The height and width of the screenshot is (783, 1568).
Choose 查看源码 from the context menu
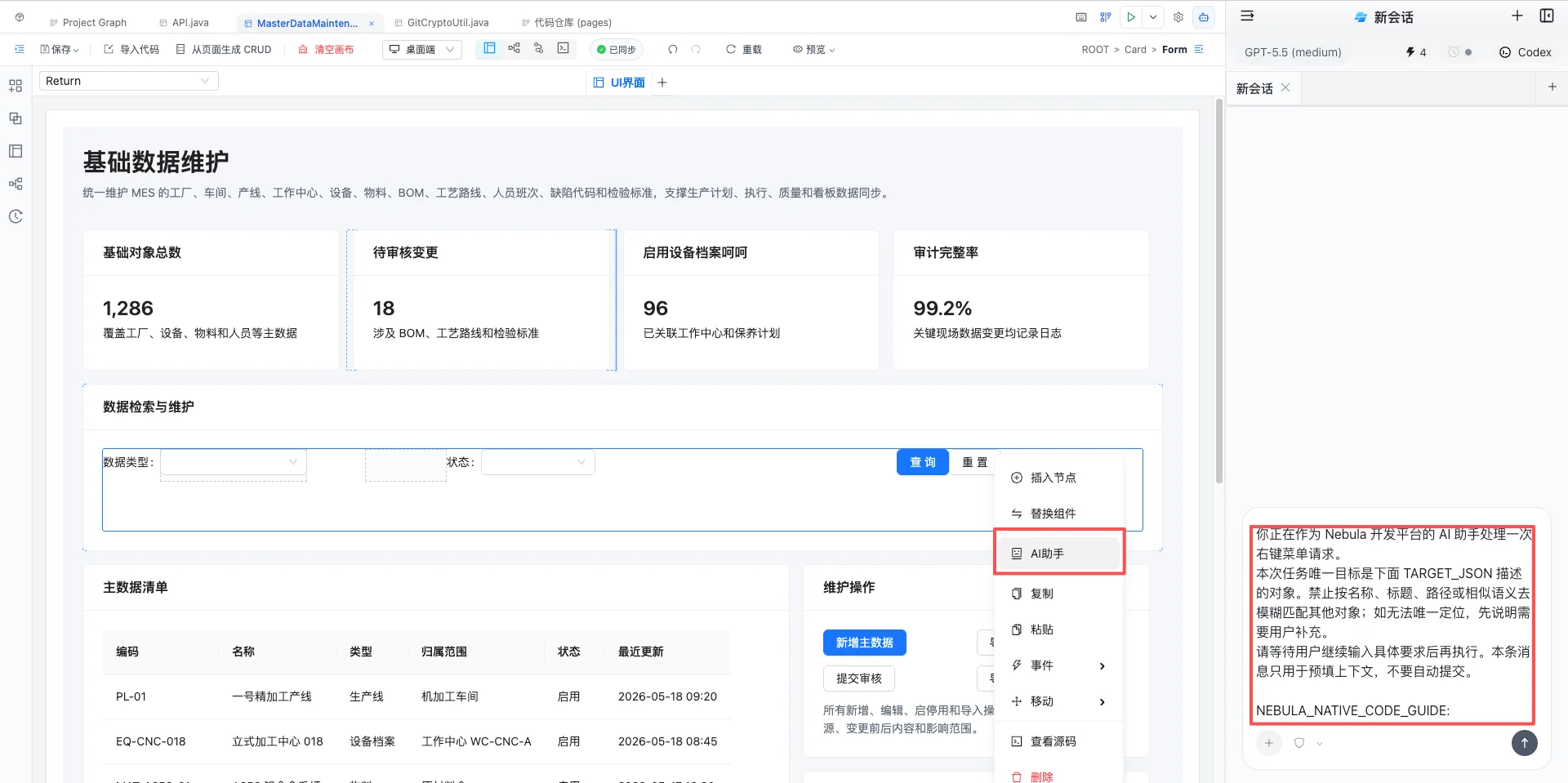[x=1058, y=741]
